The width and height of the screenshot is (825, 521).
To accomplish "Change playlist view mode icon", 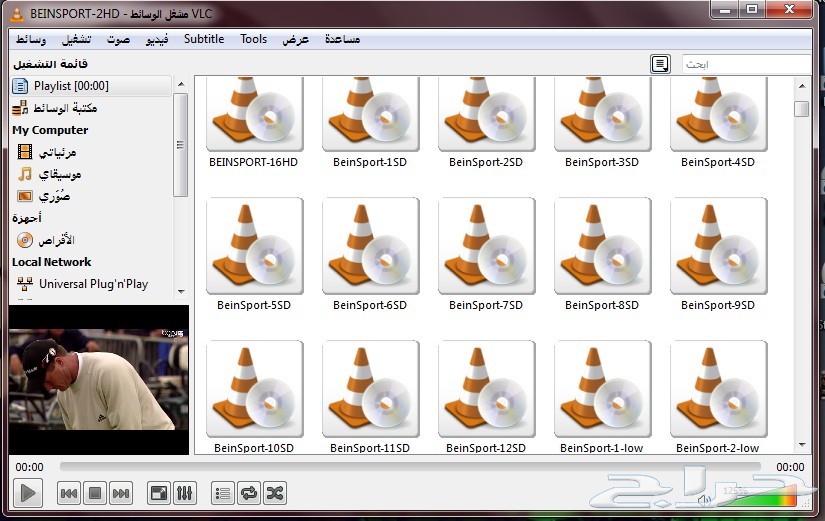I will tap(660, 64).
